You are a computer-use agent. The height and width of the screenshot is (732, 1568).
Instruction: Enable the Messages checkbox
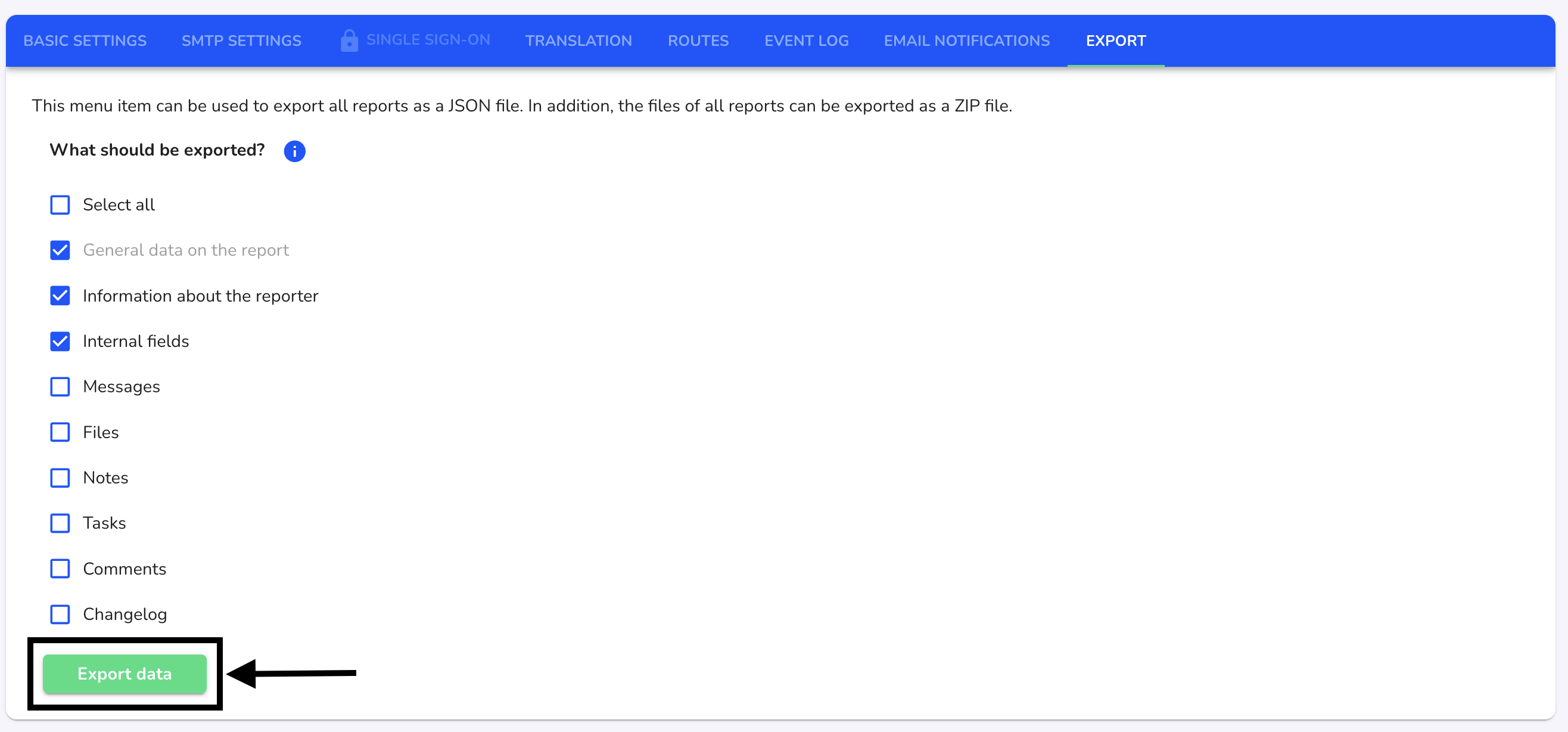60,387
